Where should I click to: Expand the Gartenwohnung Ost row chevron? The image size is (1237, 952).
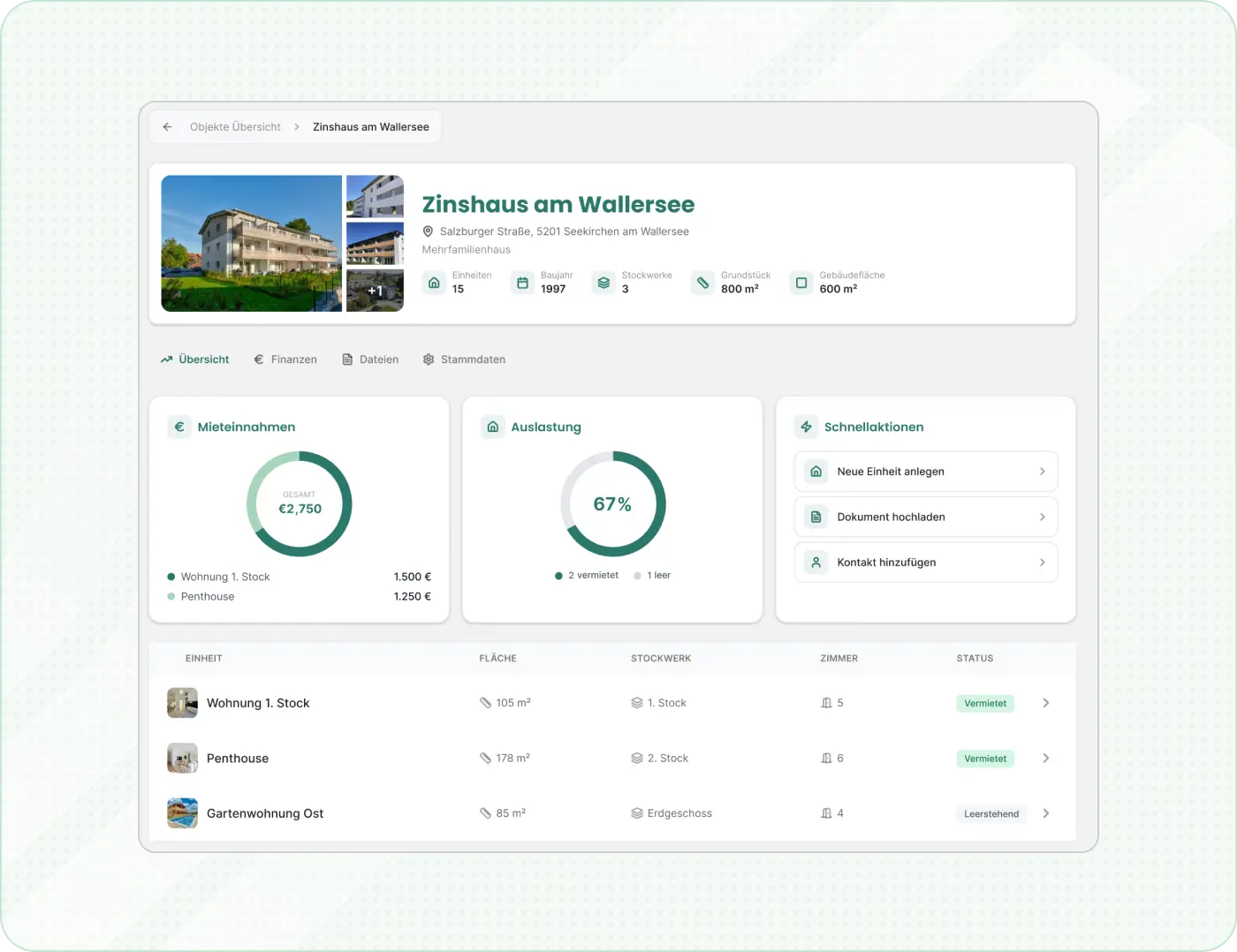(x=1045, y=814)
